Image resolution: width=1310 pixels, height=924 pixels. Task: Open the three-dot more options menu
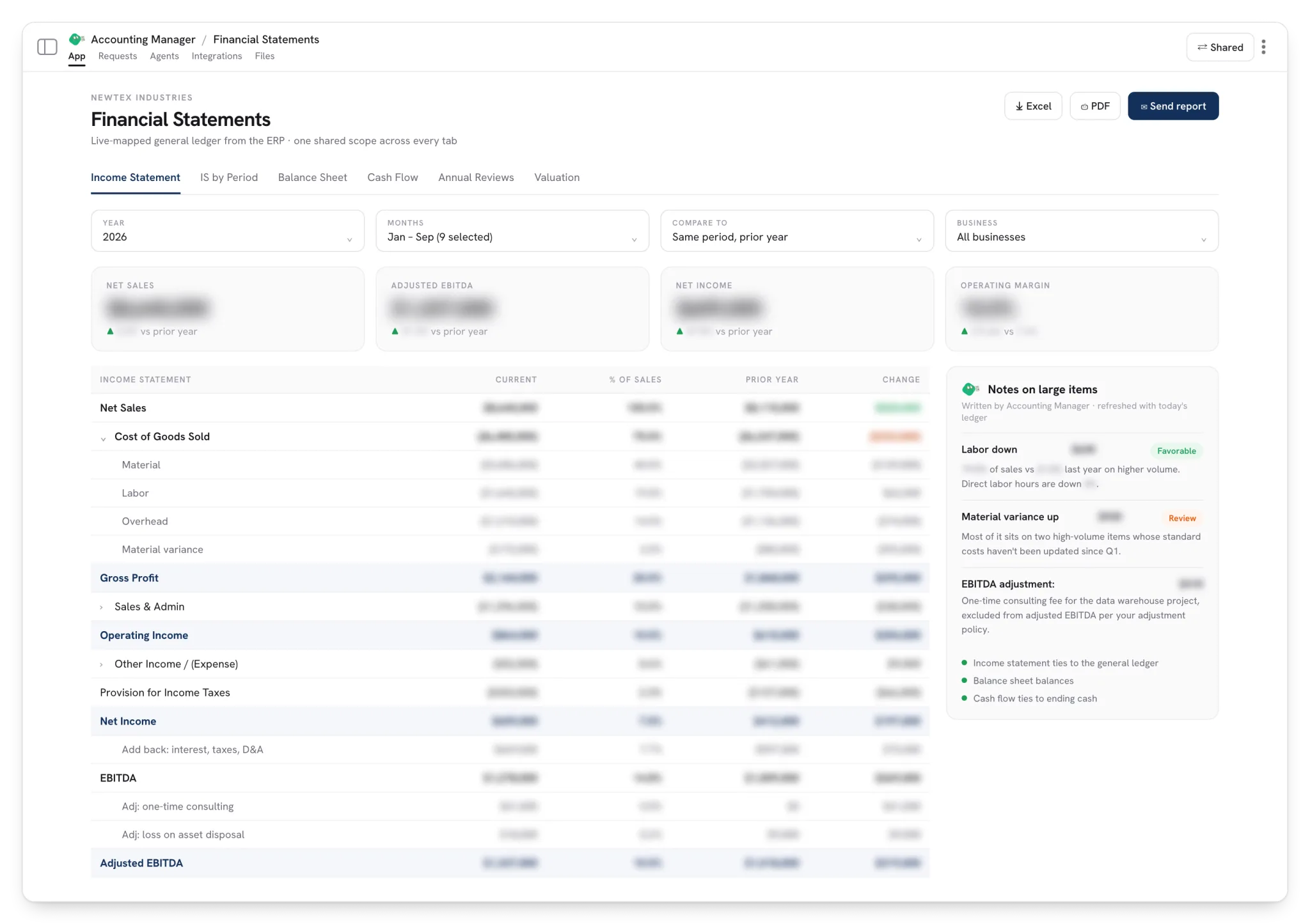pyautogui.click(x=1263, y=47)
